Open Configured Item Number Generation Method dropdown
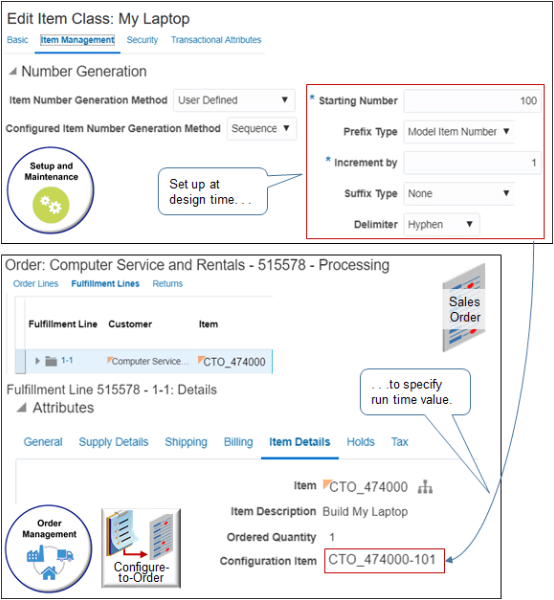 click(x=262, y=129)
